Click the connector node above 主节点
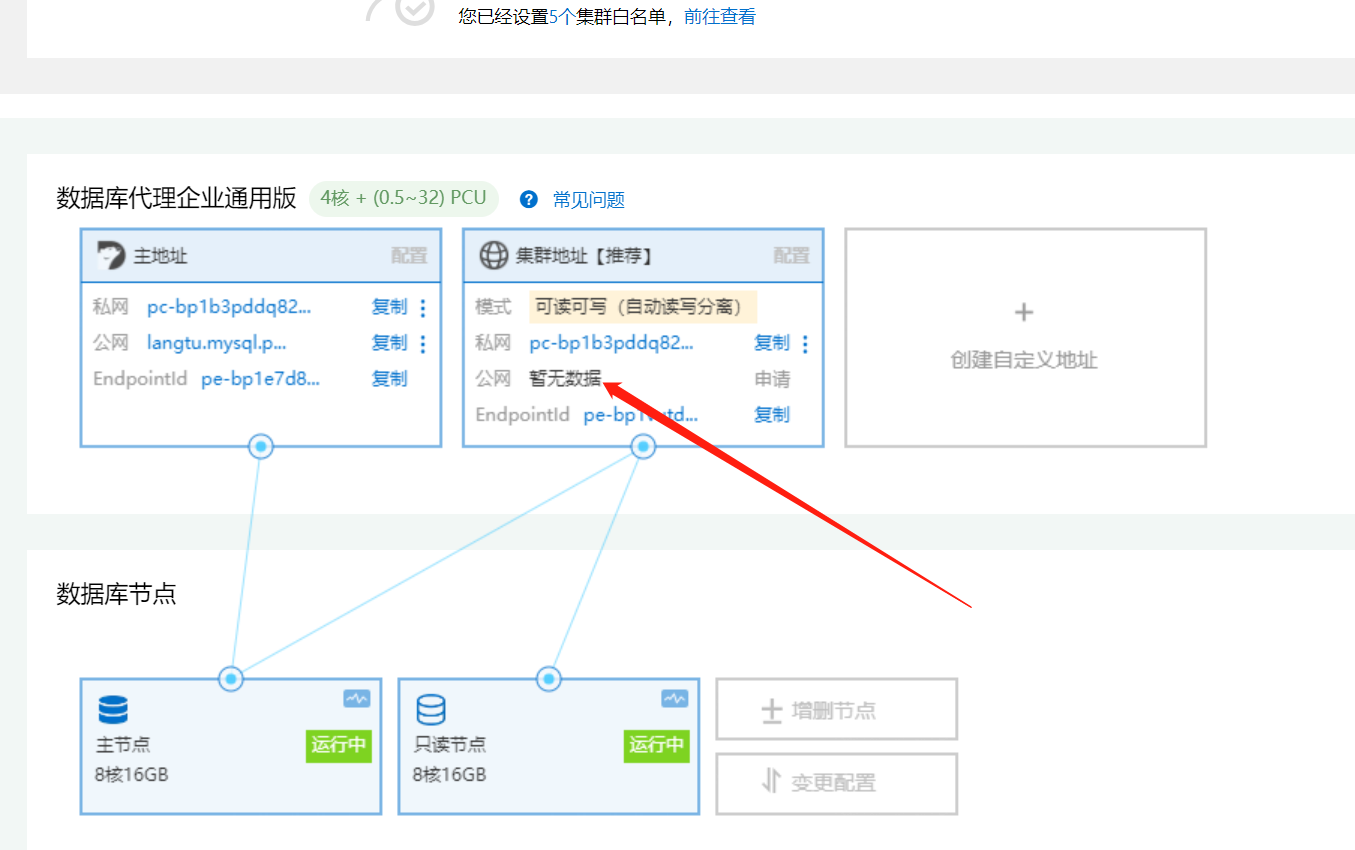The image size is (1355, 850). point(231,679)
